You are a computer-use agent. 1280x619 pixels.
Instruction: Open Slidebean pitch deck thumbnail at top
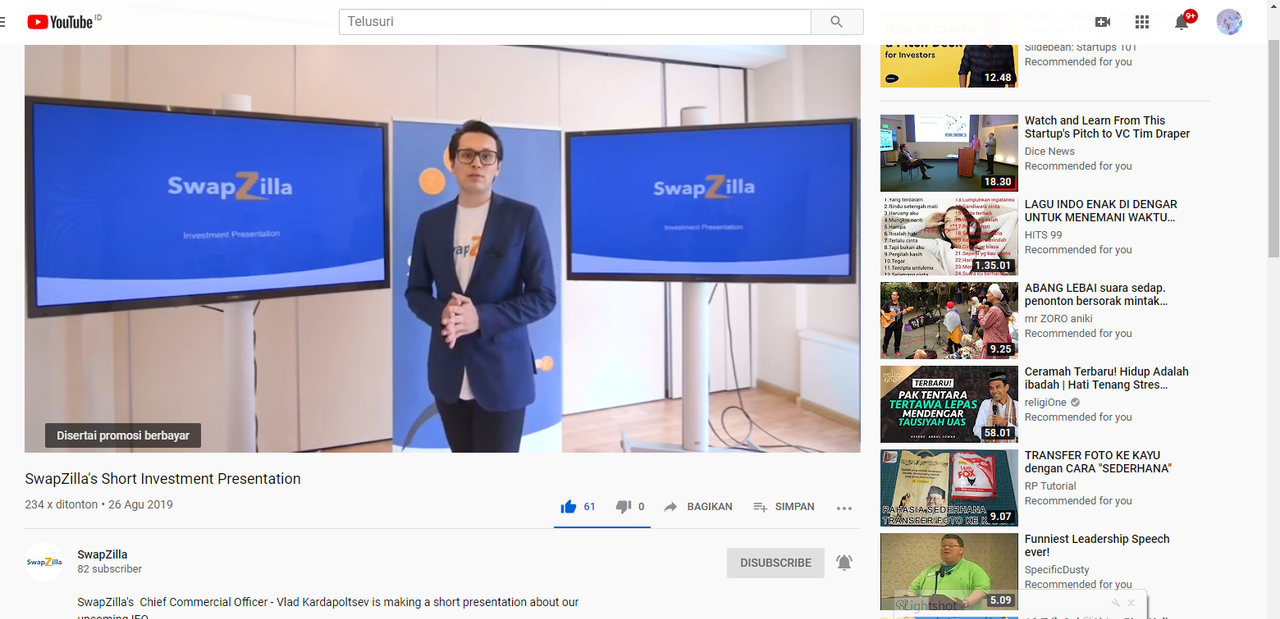coord(949,64)
